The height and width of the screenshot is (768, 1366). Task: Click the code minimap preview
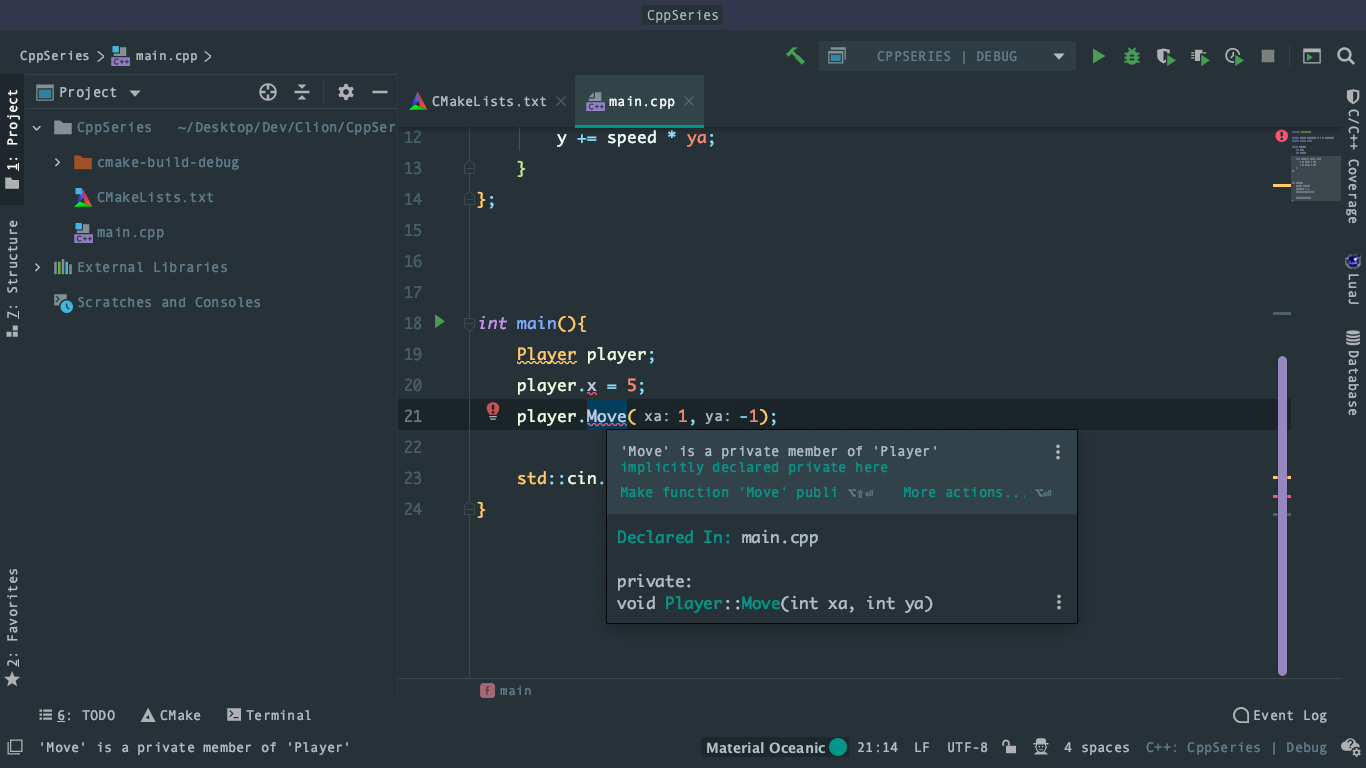tap(1315, 165)
